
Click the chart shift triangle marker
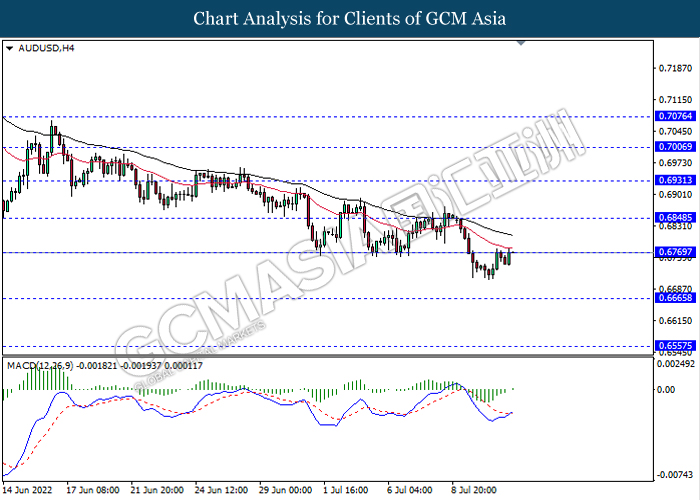click(521, 43)
